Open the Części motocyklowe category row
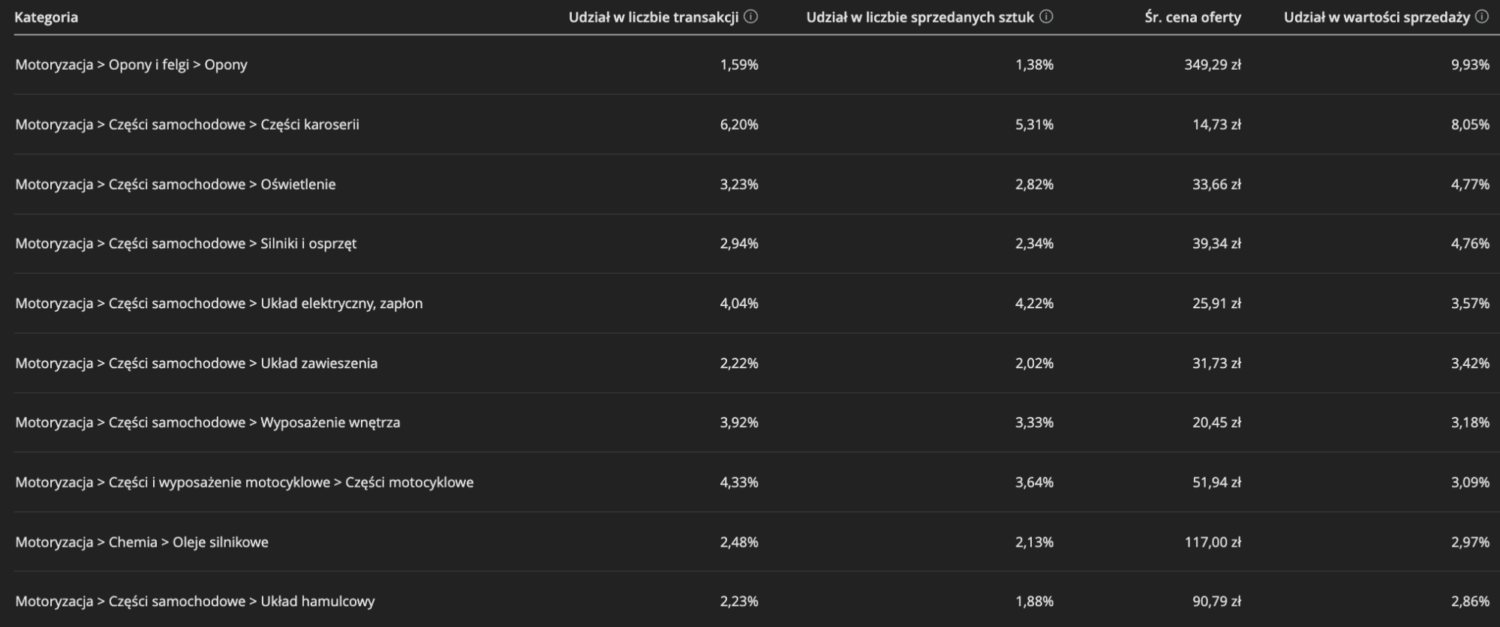Screen dimensions: 1500x627 click(750, 482)
